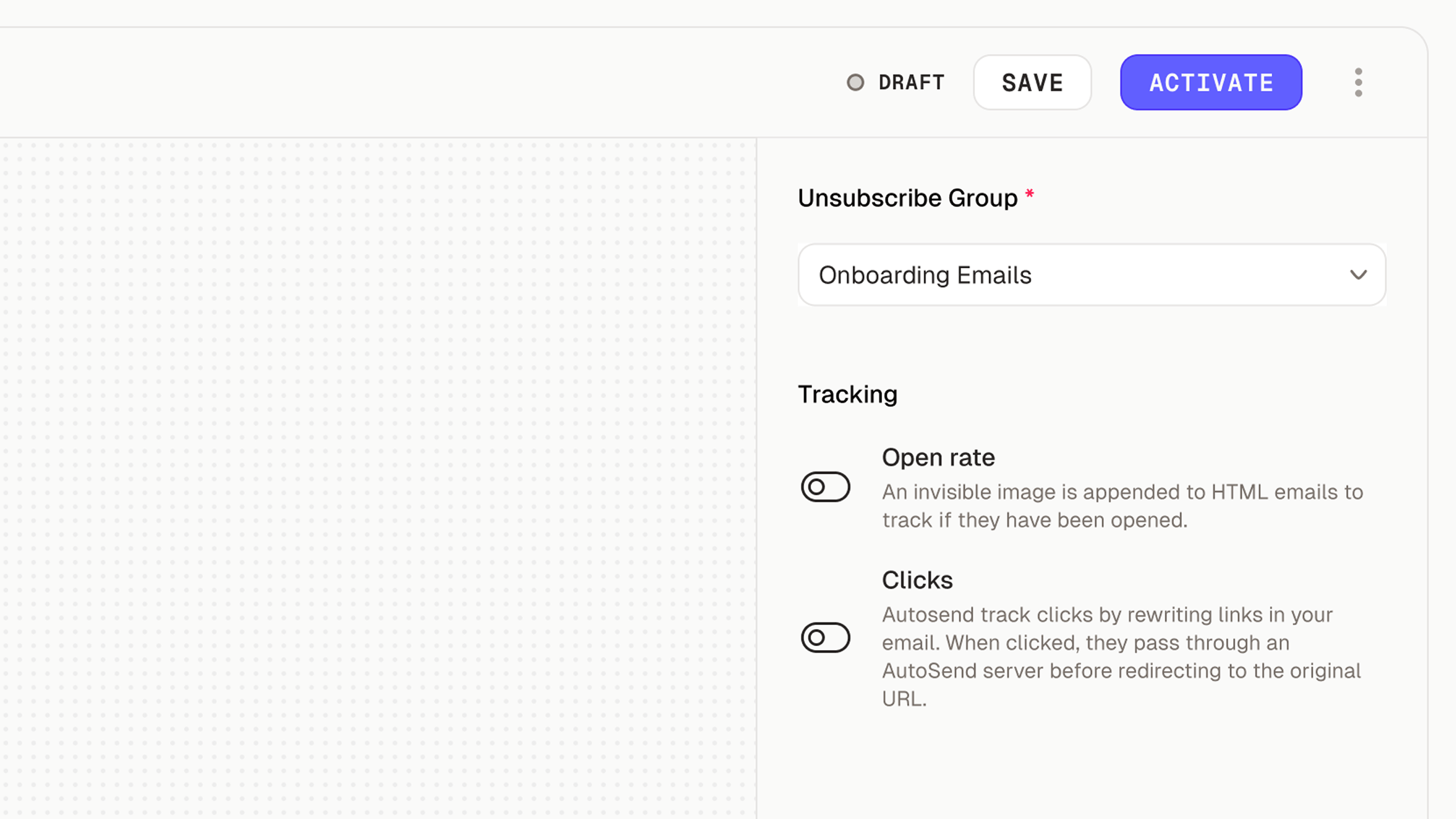Click the red required asterisk
The width and height of the screenshot is (1456, 819).
coord(1029,195)
